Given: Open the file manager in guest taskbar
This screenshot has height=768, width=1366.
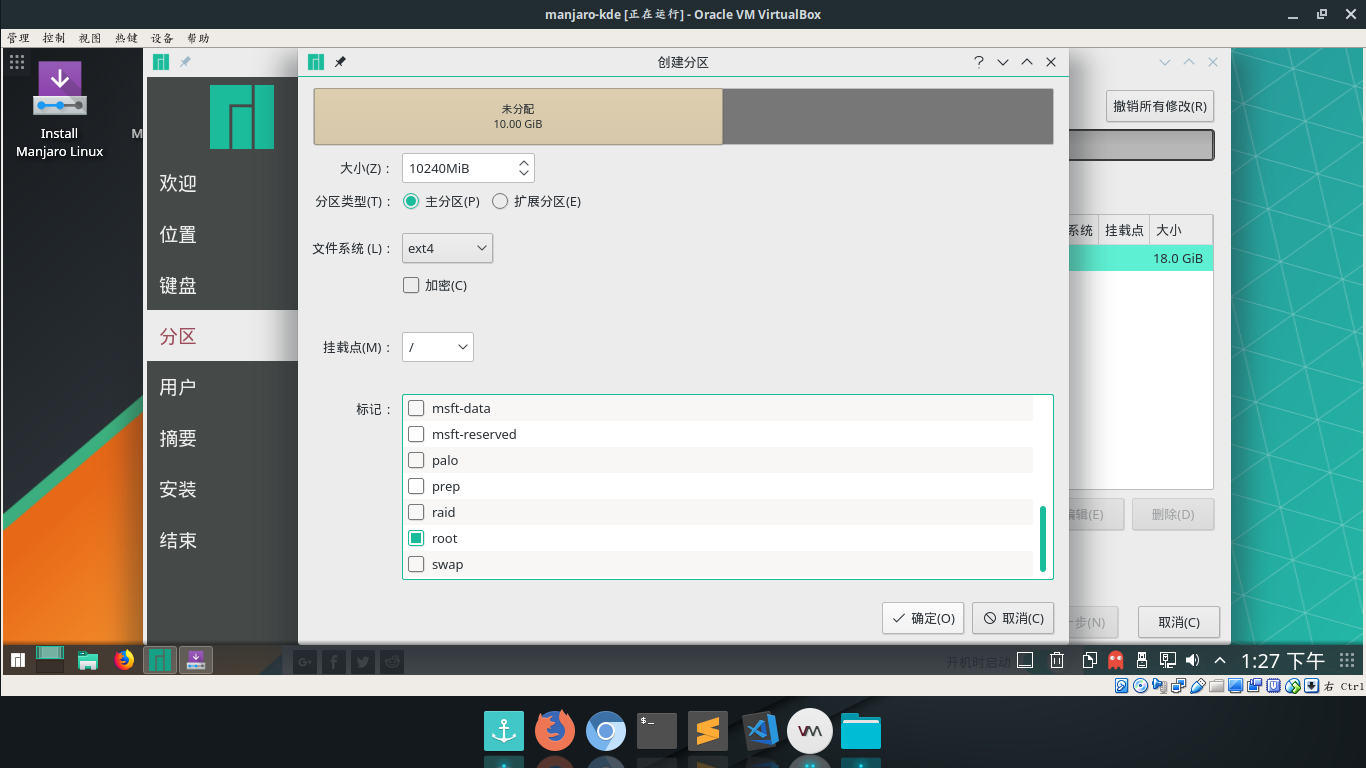Looking at the screenshot, I should point(87,660).
